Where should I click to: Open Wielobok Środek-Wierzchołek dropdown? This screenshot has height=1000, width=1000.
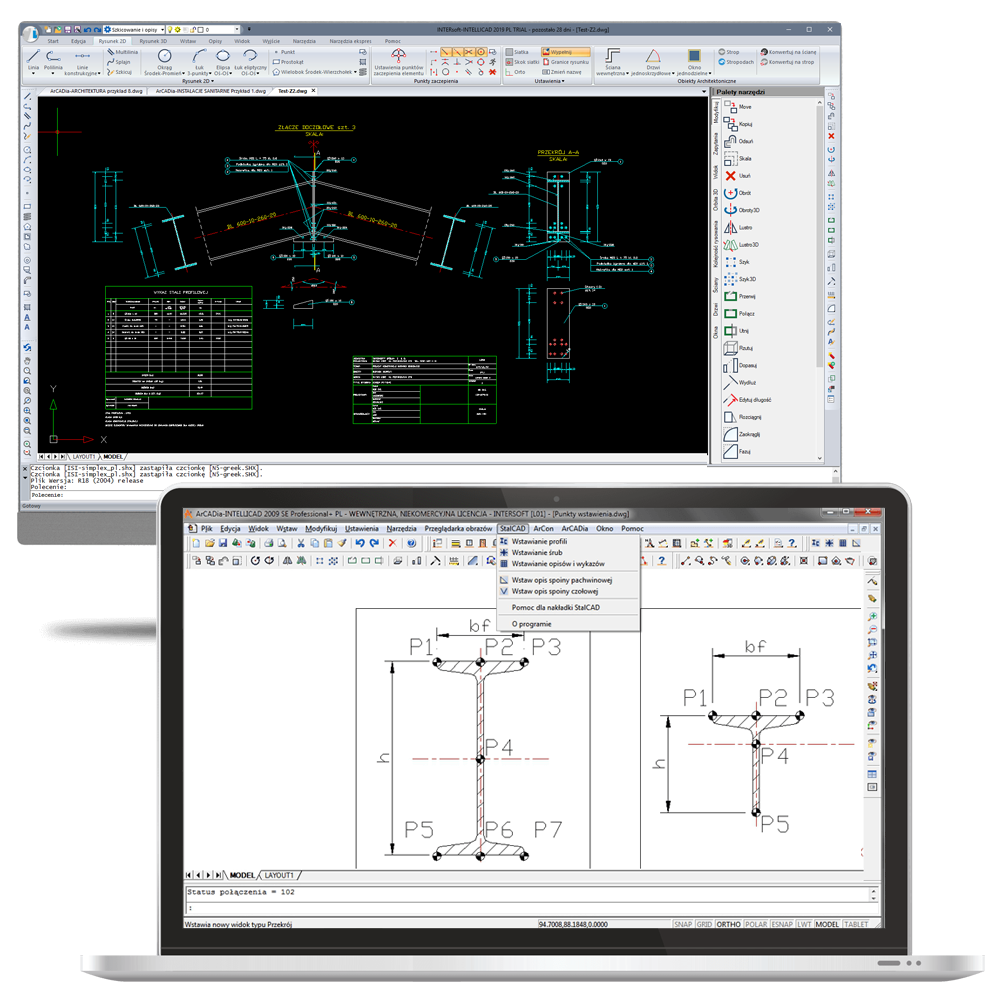(355, 72)
